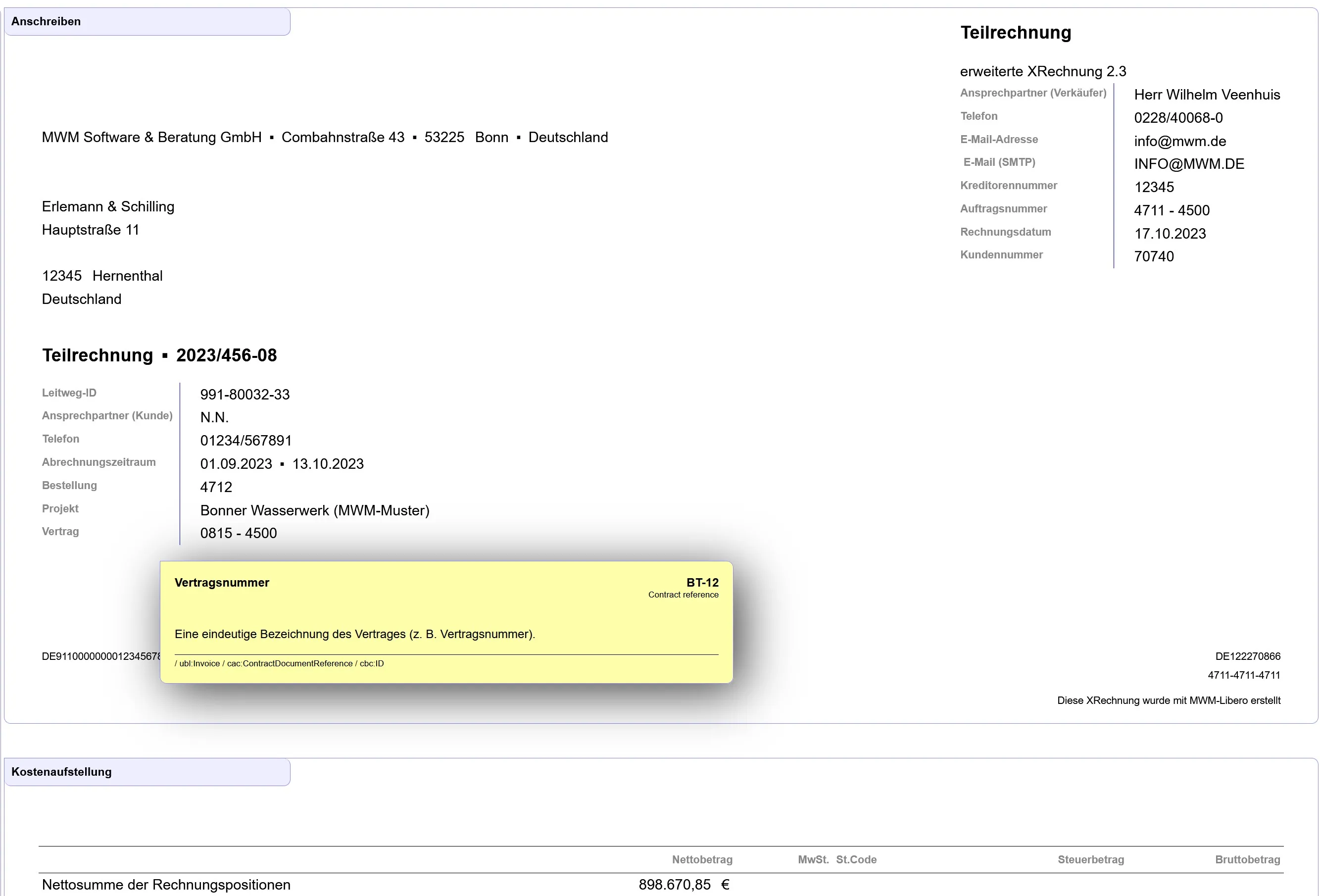Click the Steuerbetrag column header
Image resolution: width=1320 pixels, height=896 pixels.
point(1090,860)
